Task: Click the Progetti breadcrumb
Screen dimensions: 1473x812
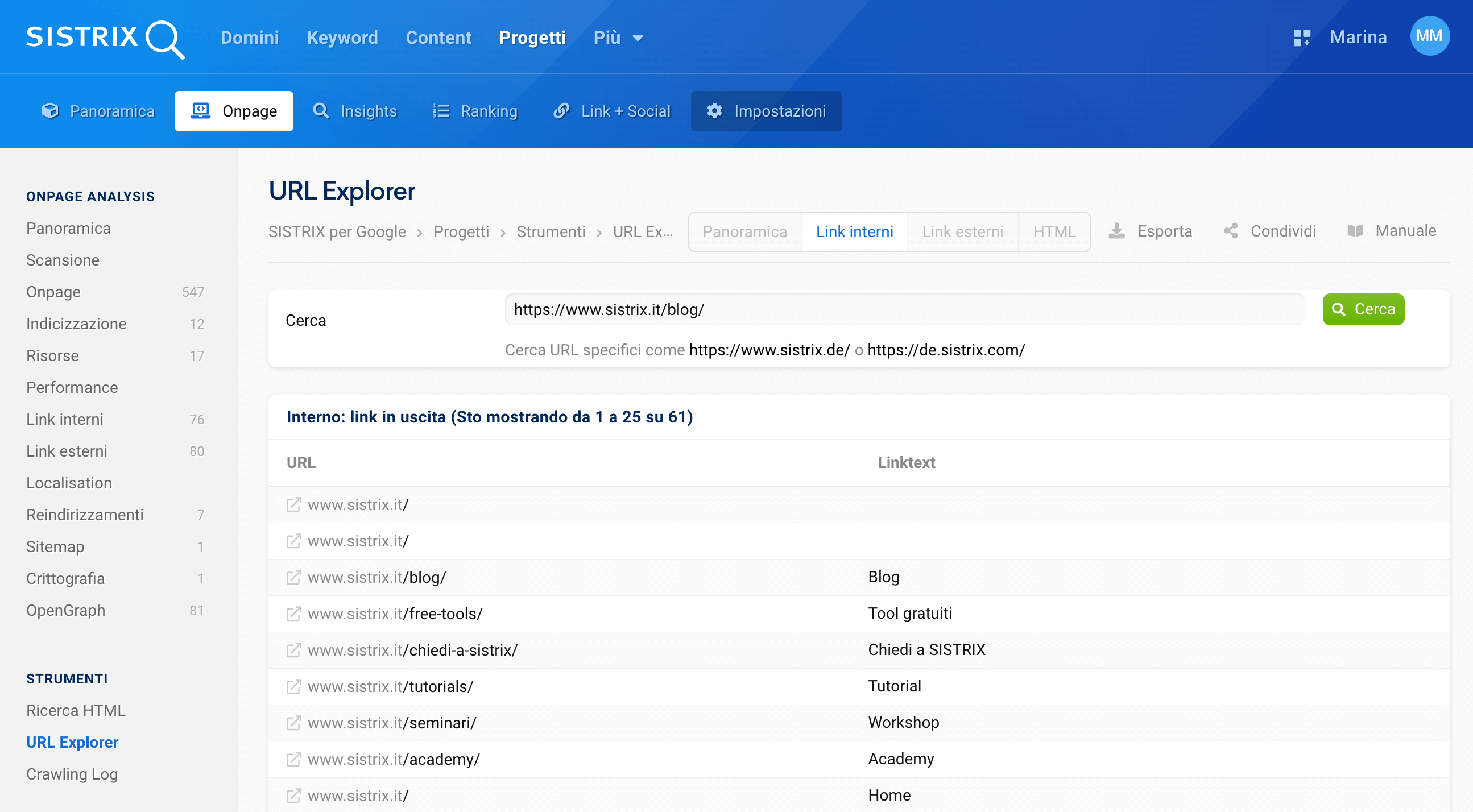Action: click(461, 231)
